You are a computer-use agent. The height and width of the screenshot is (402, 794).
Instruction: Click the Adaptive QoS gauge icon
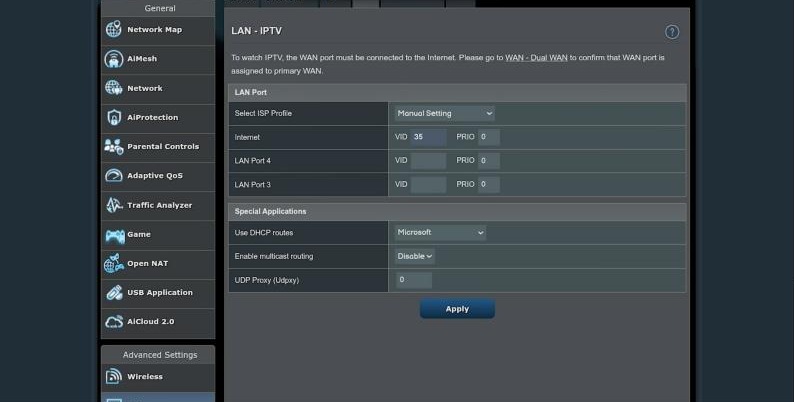113,176
